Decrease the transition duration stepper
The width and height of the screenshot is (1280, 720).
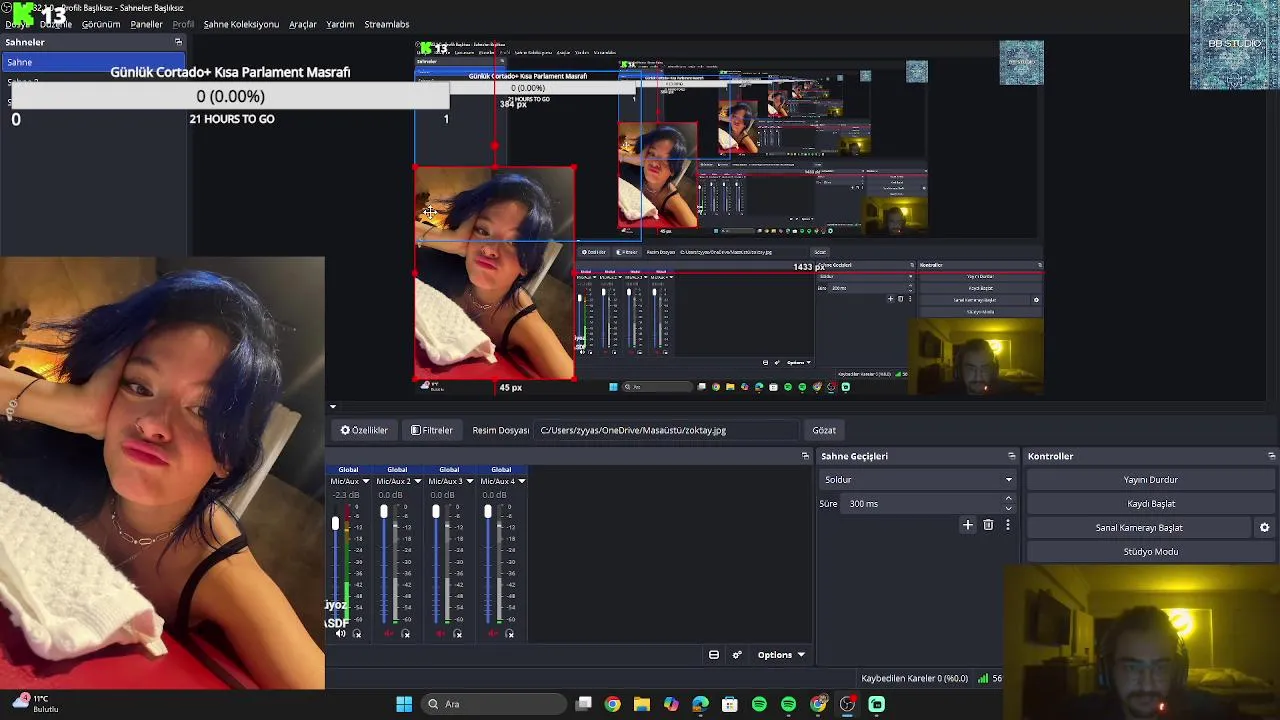click(x=1008, y=508)
